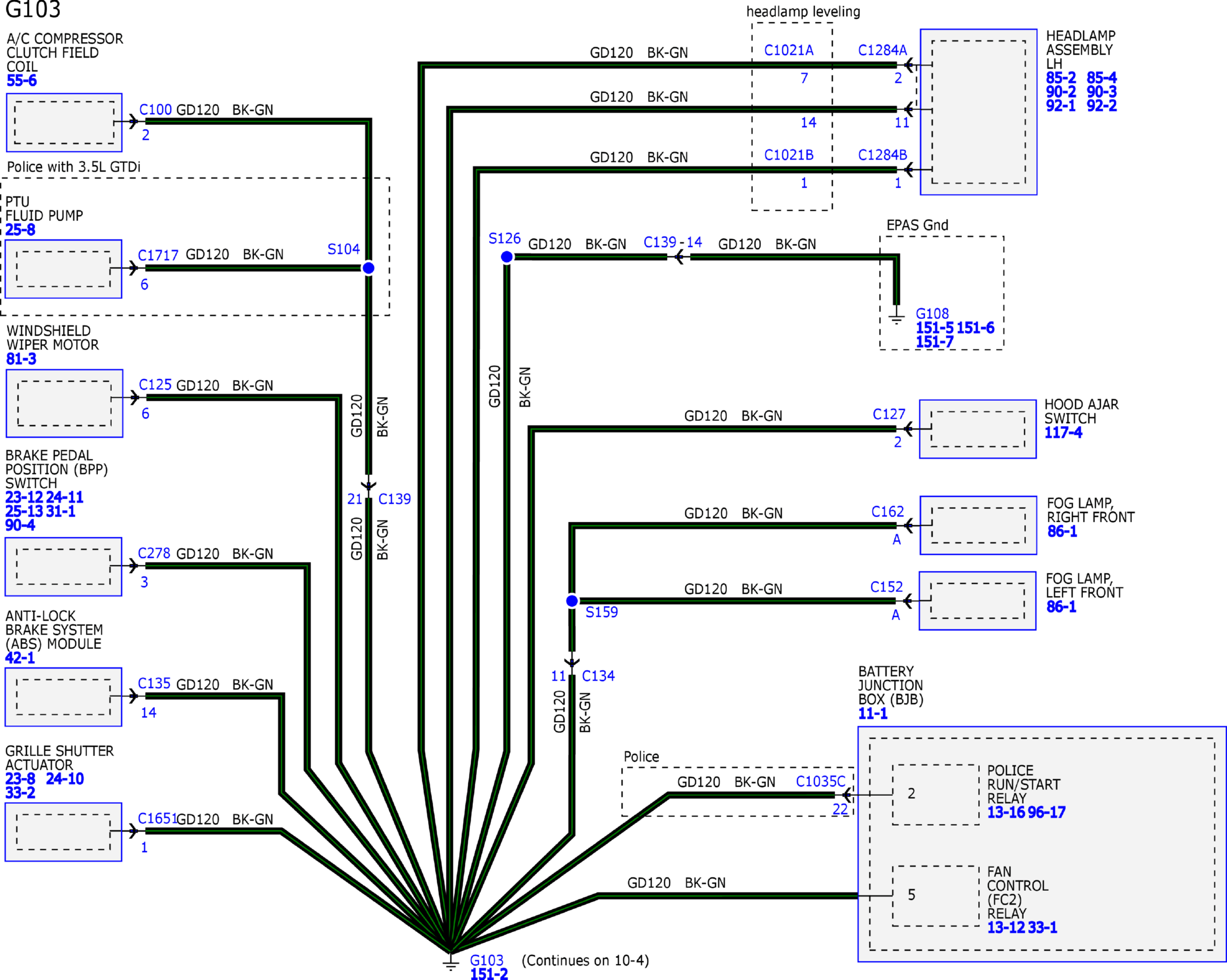Click the C100 connector label
The image size is (1227, 980).
pos(155,109)
